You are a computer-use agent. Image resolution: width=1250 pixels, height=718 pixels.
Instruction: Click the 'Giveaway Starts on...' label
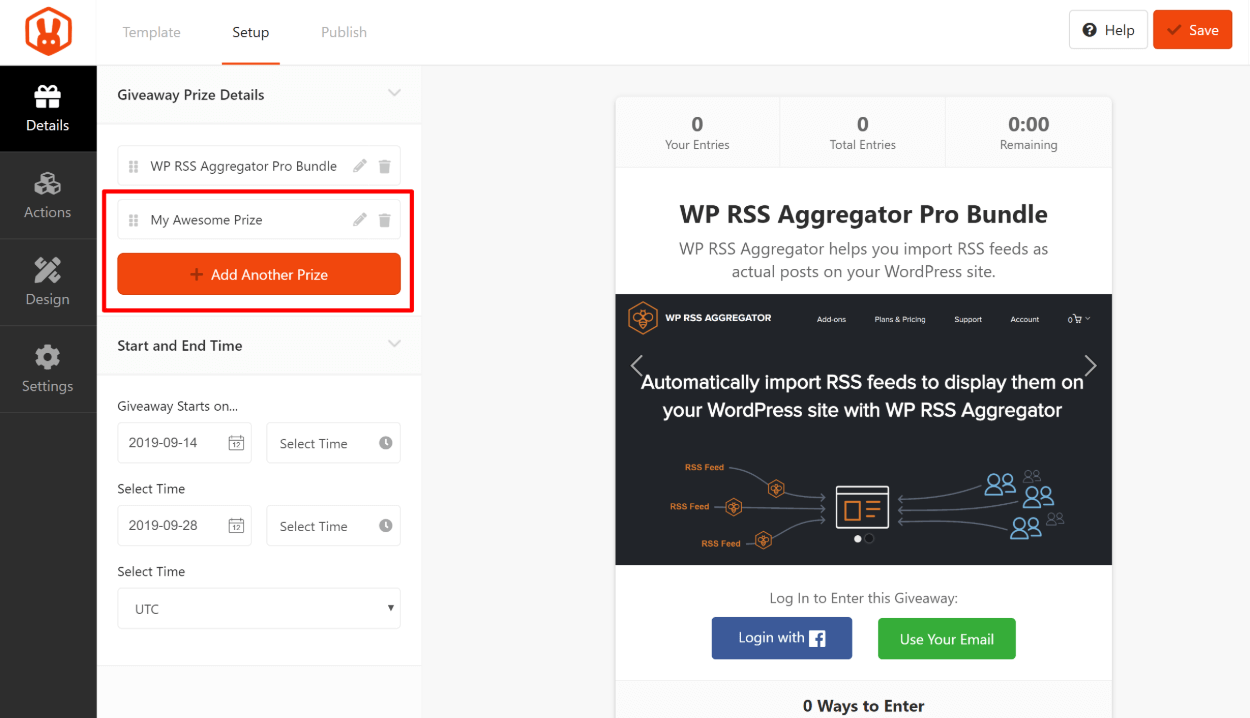coord(178,406)
